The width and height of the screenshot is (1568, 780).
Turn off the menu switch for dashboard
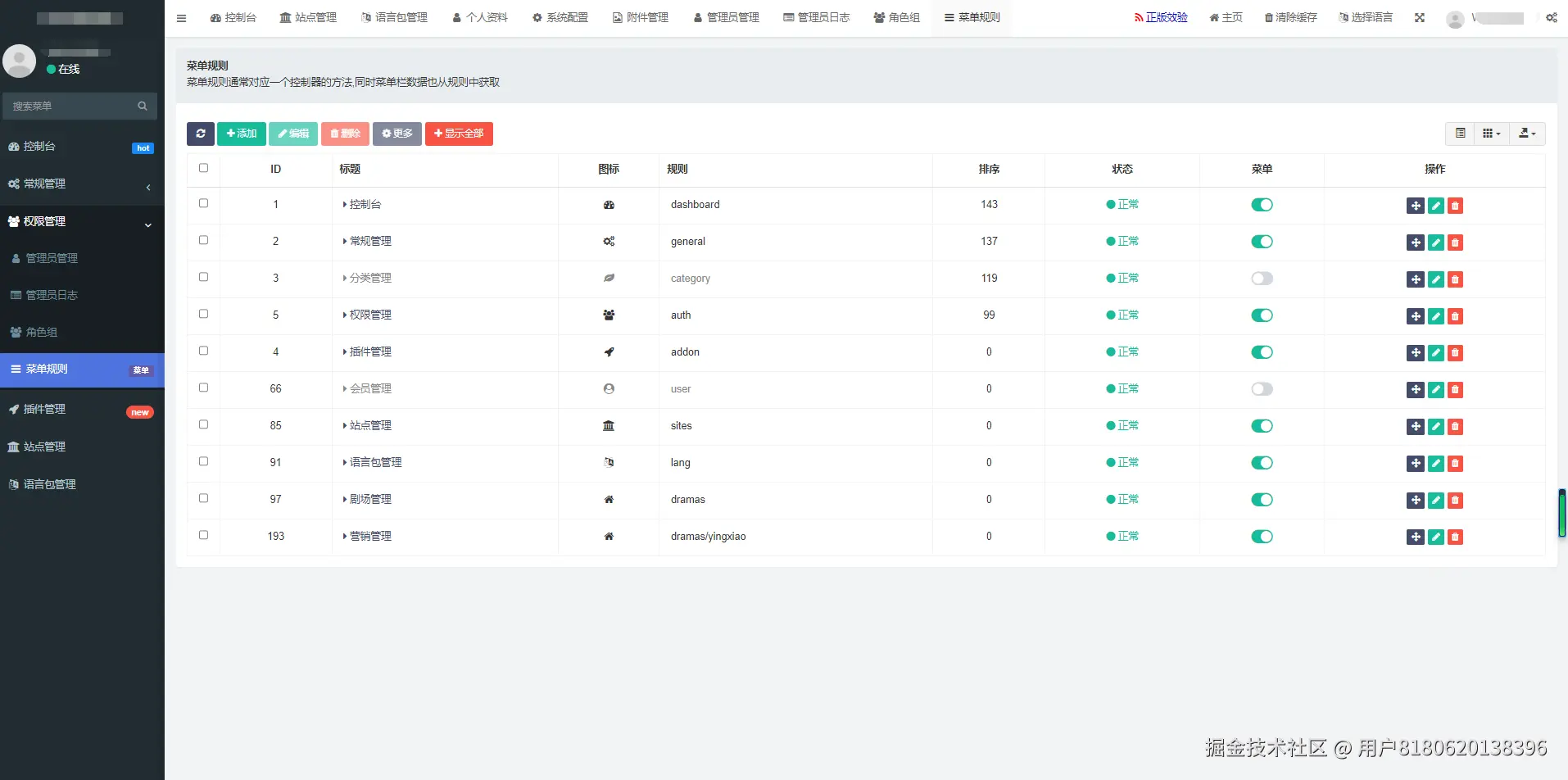click(1262, 205)
